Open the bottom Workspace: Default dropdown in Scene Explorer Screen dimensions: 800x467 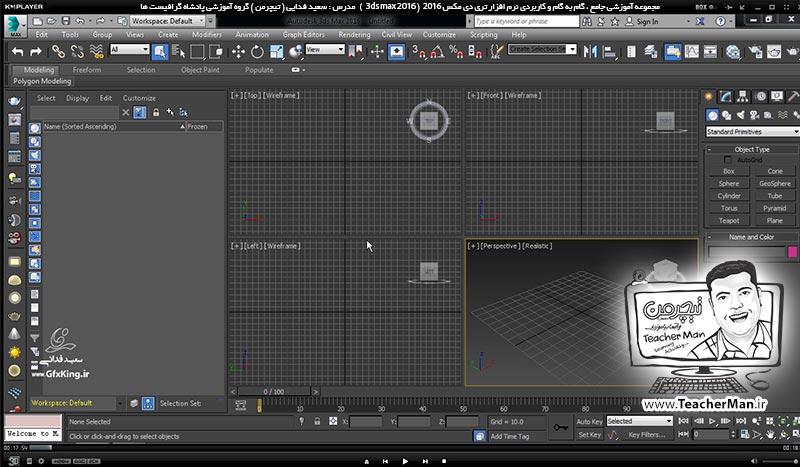(x=76, y=403)
